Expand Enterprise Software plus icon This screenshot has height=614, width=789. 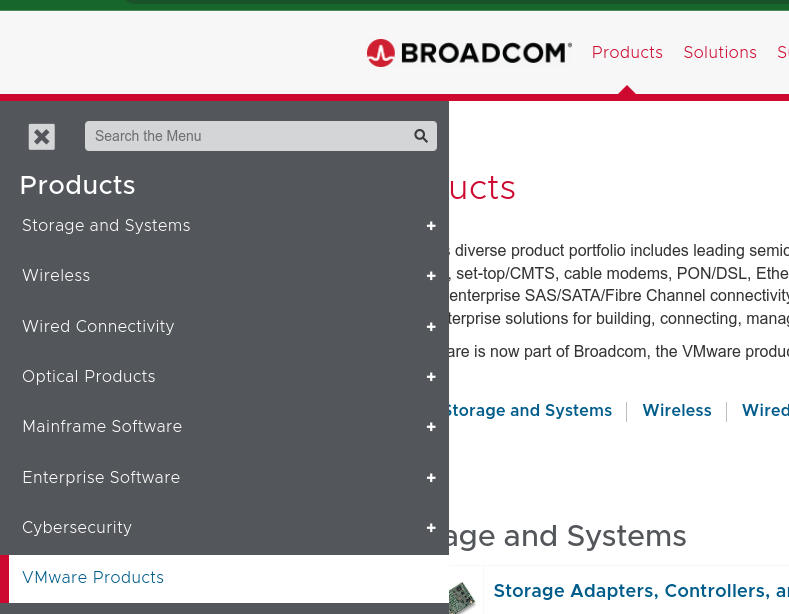pos(431,478)
